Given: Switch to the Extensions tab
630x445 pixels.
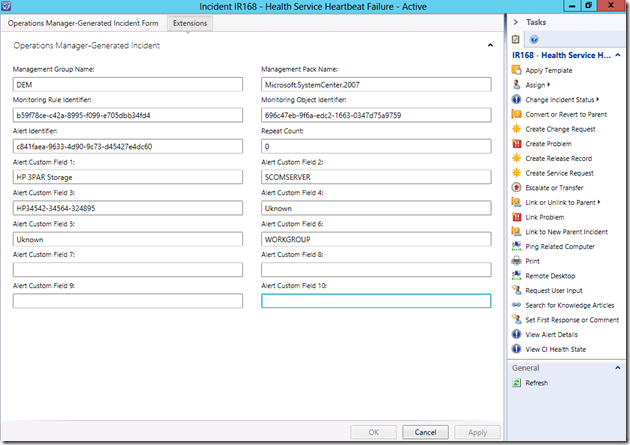Looking at the screenshot, I should coord(189,22).
